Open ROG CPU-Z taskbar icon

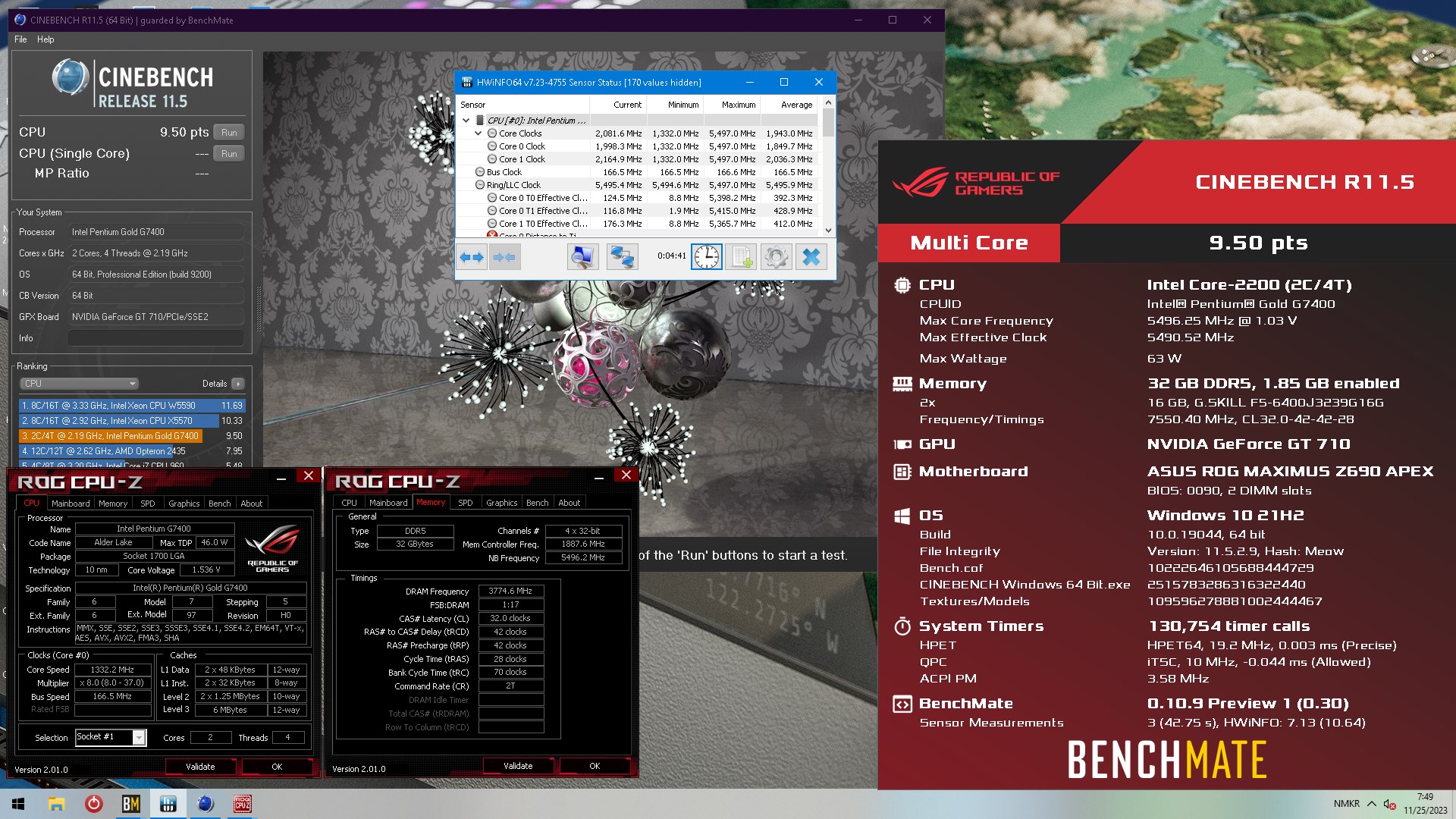tap(243, 804)
